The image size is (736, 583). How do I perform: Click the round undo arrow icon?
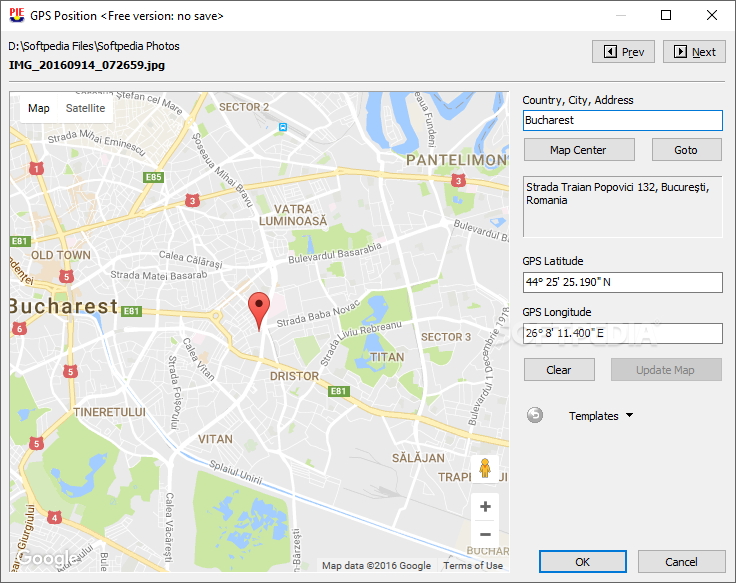(x=535, y=415)
